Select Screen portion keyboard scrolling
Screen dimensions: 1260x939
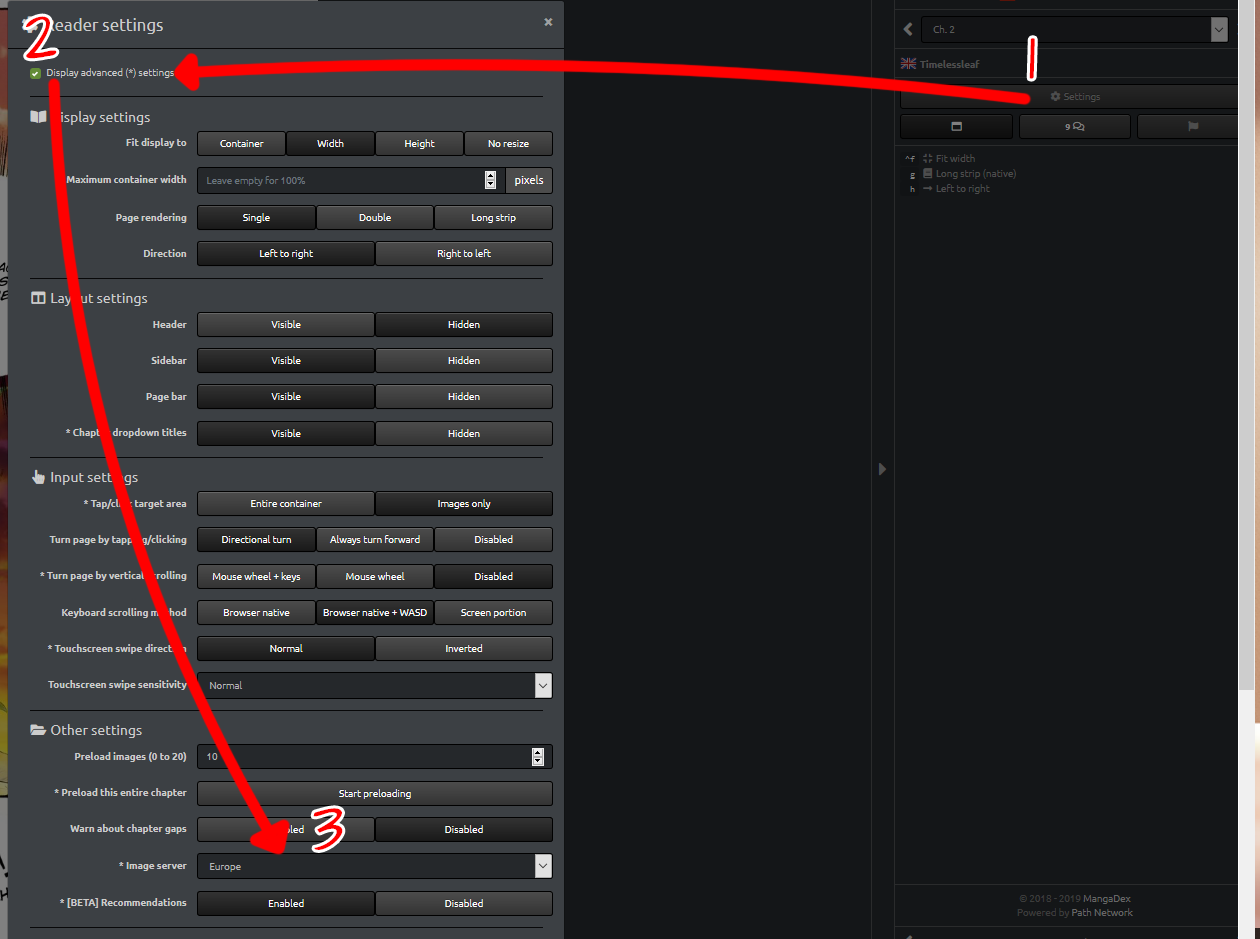(493, 612)
